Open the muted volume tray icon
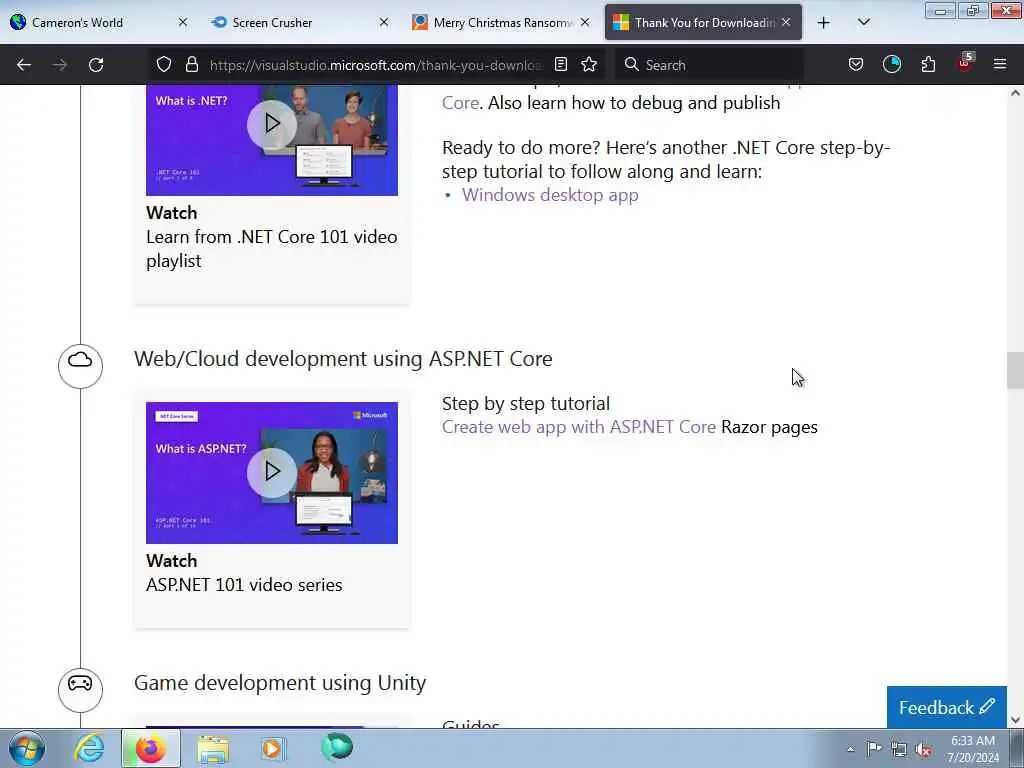This screenshot has width=1024, height=768. (923, 750)
